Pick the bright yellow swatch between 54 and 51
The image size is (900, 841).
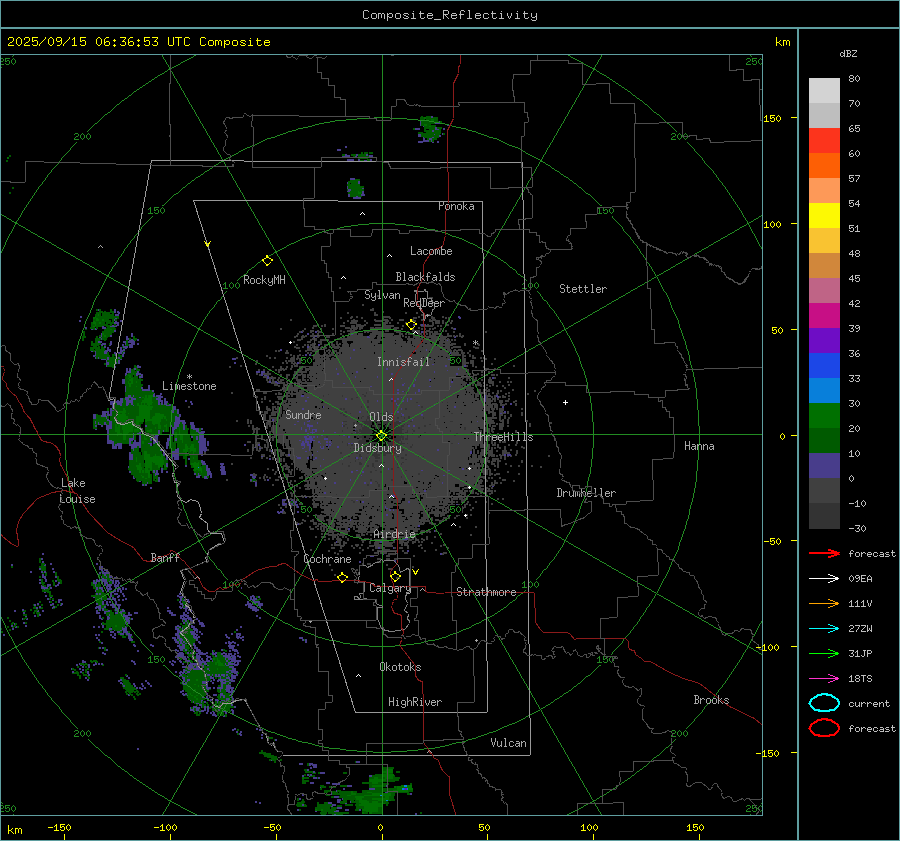[824, 216]
